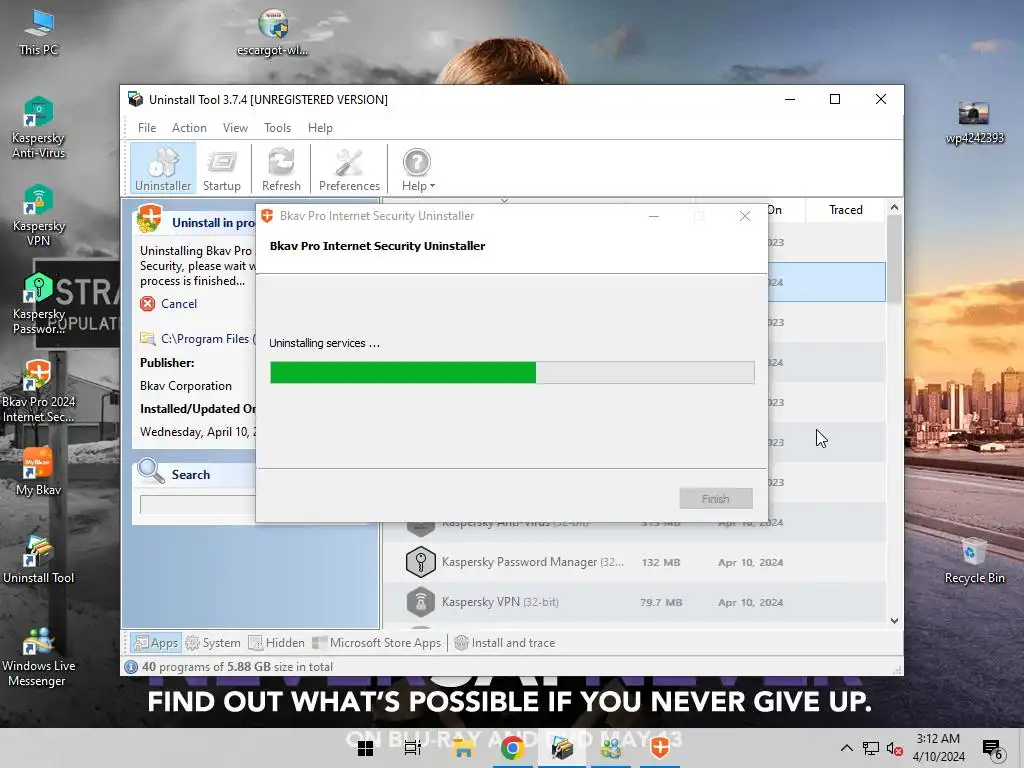
Task: Click the Kaspersky Password Manager key icon
Action: pyautogui.click(x=421, y=562)
